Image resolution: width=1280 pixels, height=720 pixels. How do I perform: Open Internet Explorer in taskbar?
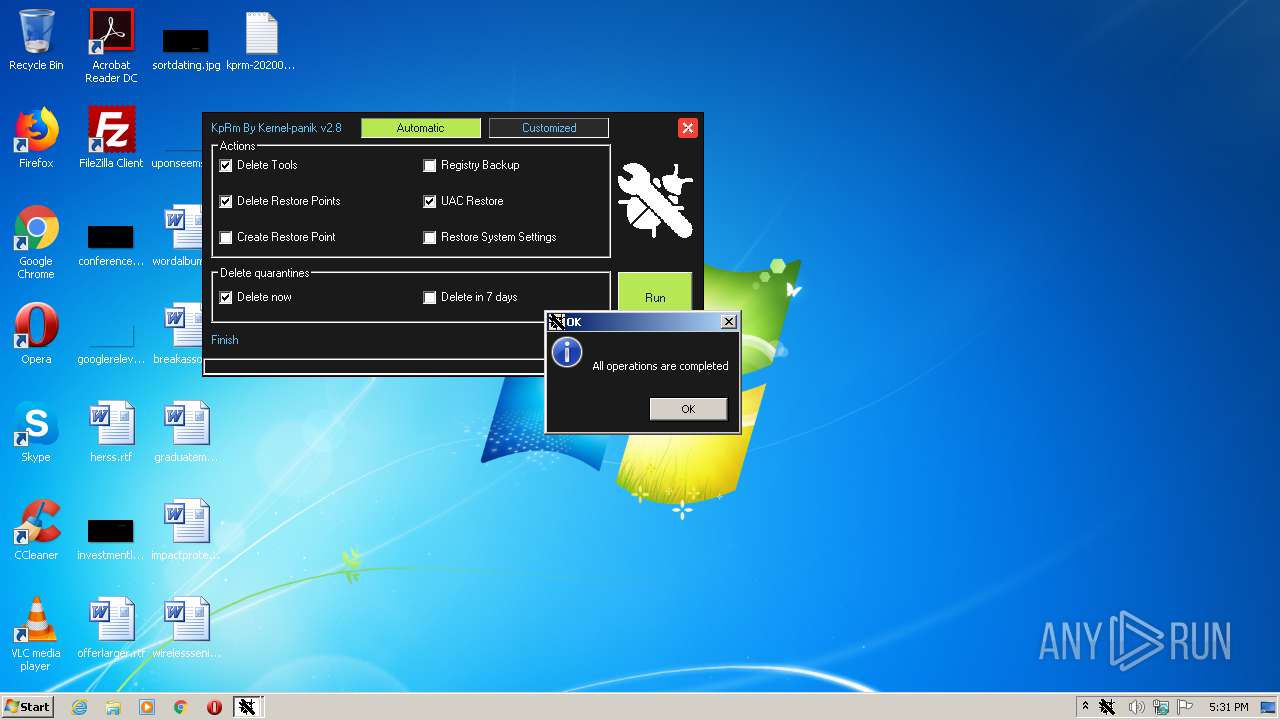[80, 707]
